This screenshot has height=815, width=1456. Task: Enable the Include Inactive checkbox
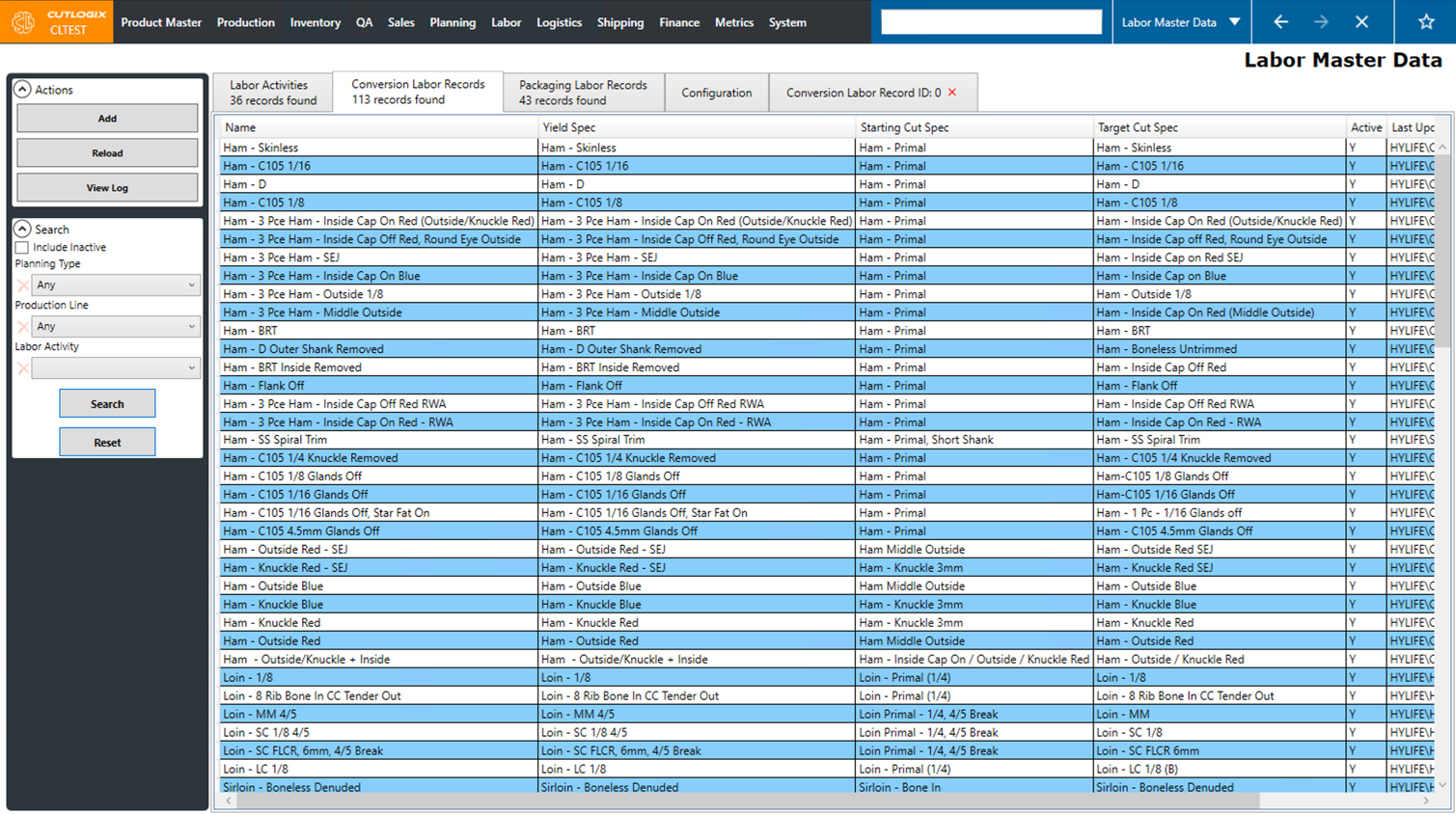(x=23, y=247)
